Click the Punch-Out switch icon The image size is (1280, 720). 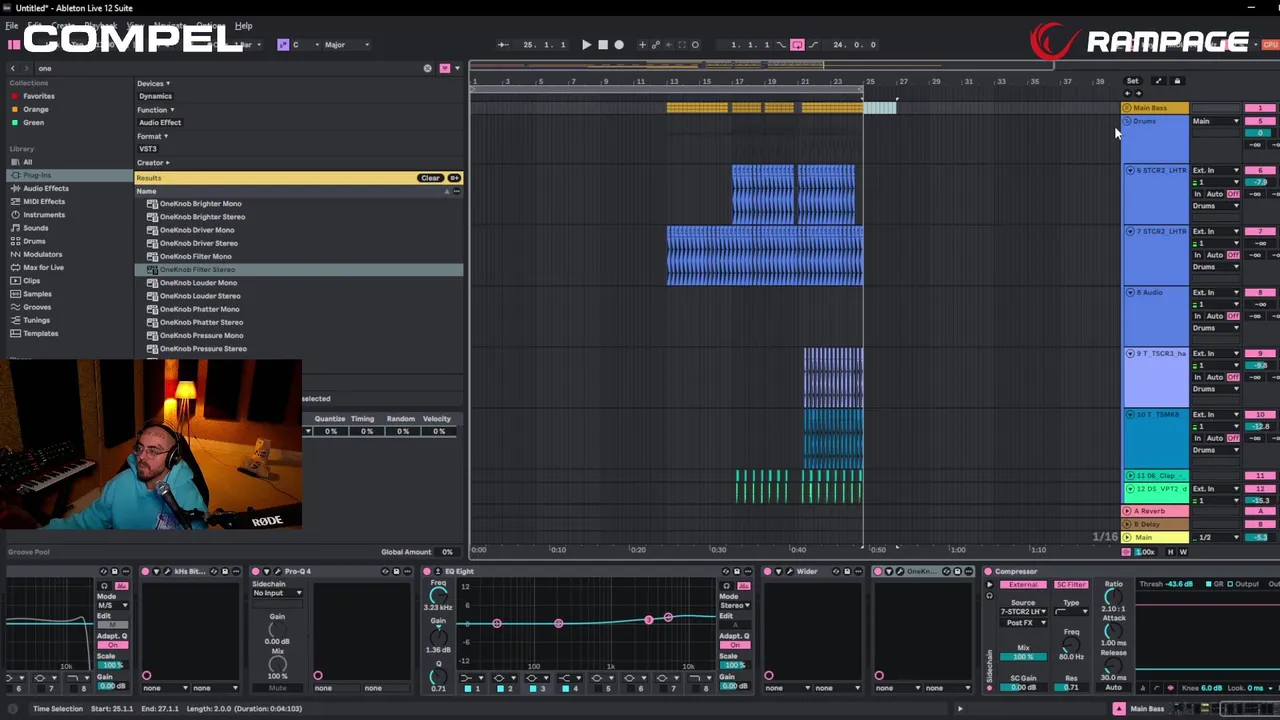click(812, 45)
